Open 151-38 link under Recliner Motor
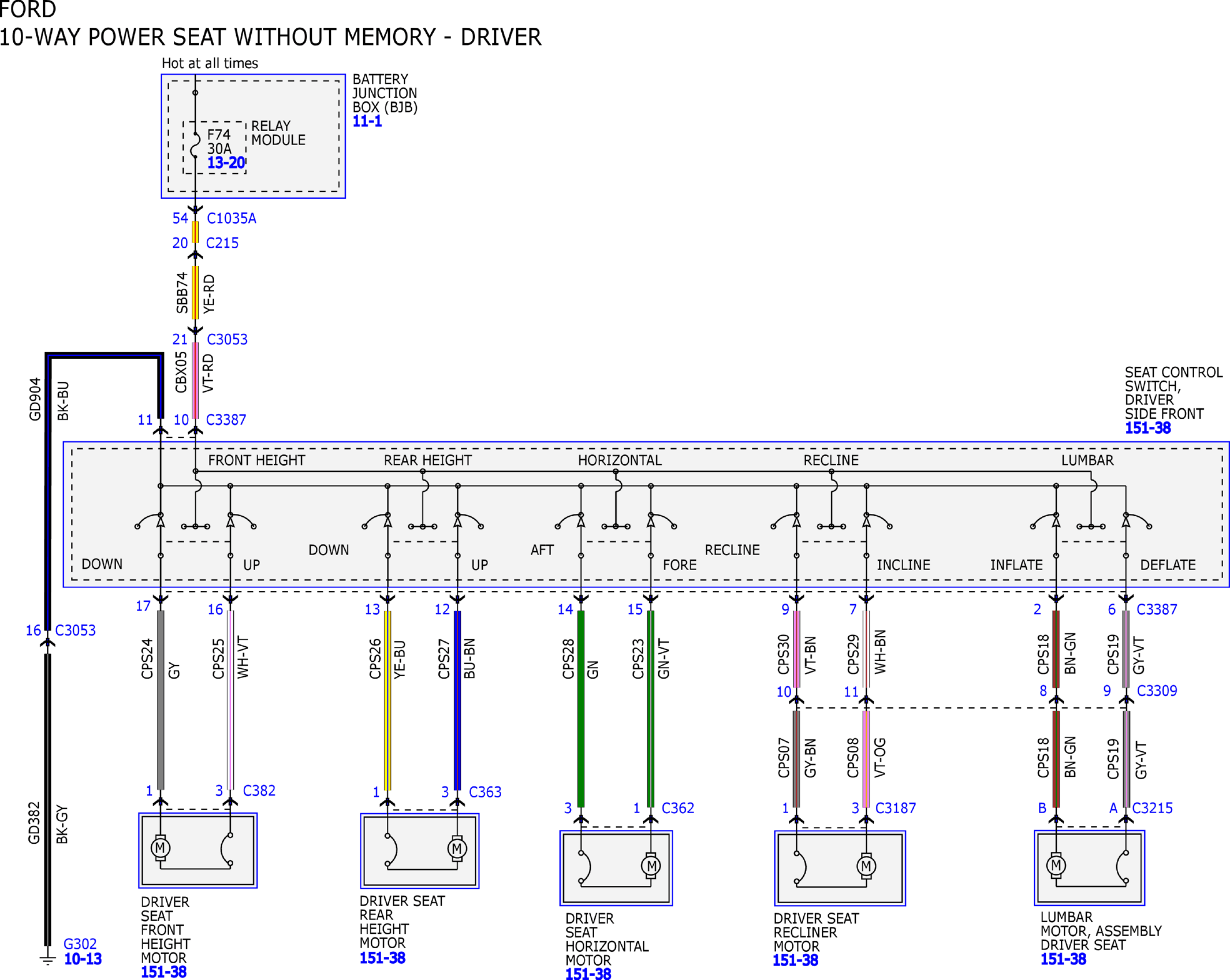 point(795,960)
